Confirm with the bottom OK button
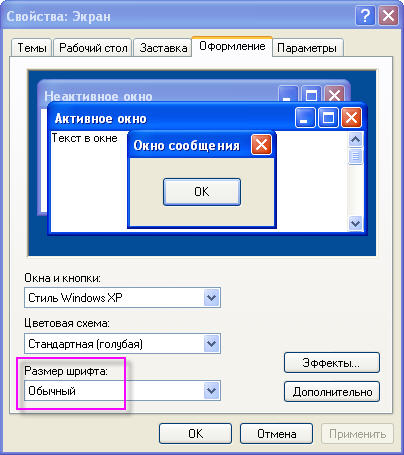The image size is (404, 455). (x=195, y=434)
